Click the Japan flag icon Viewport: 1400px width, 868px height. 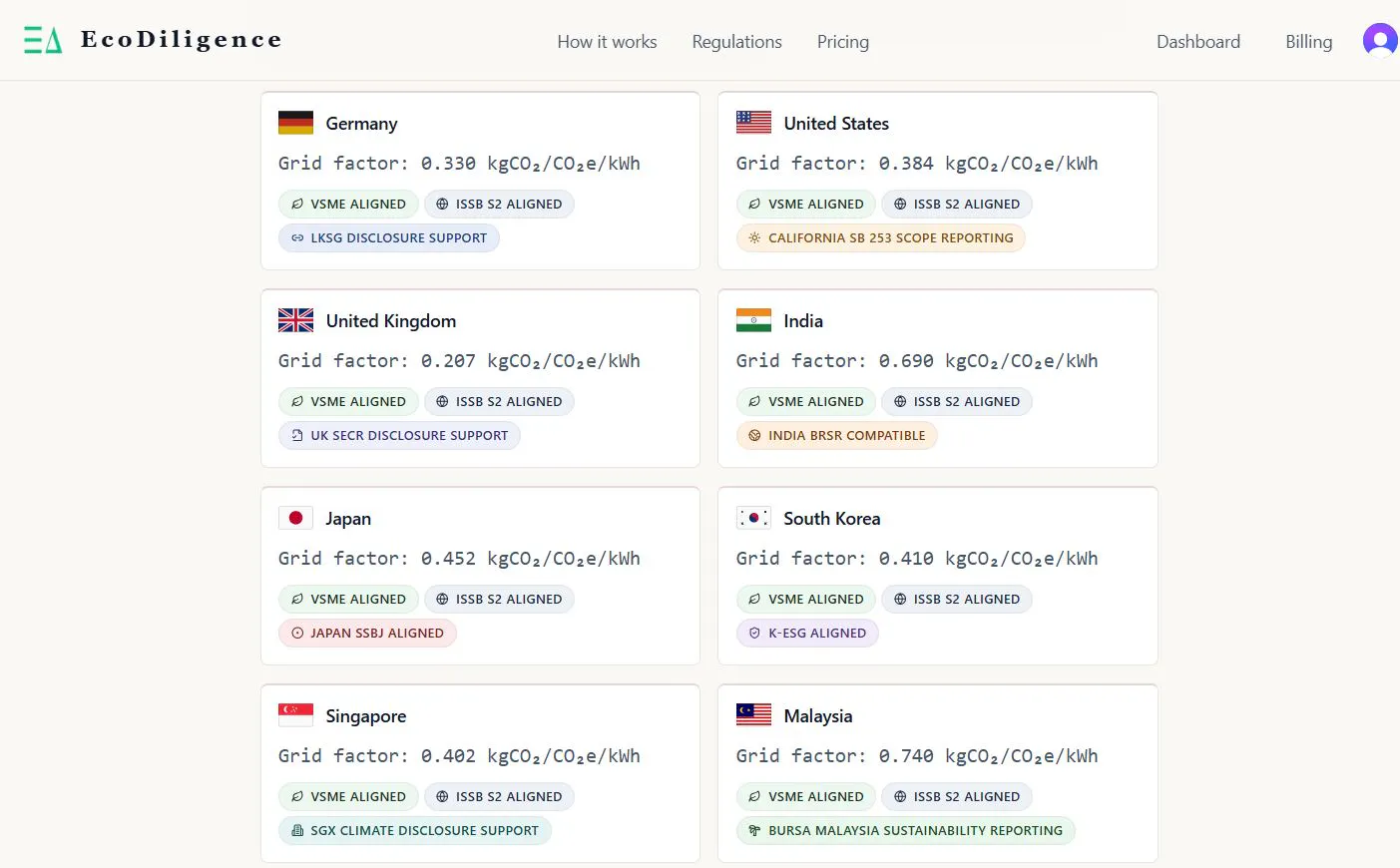coord(295,518)
